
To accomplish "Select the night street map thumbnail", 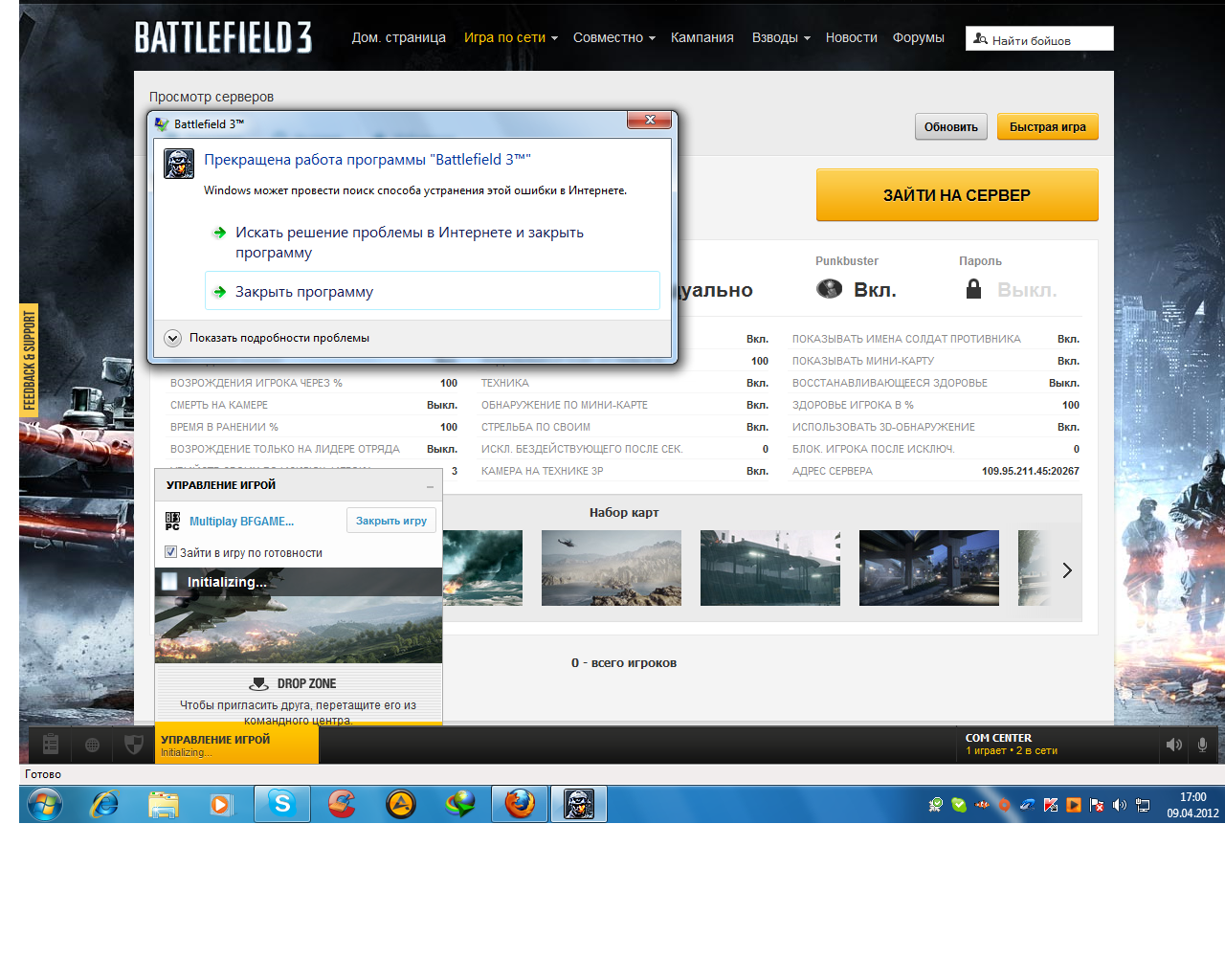I will coord(929,568).
